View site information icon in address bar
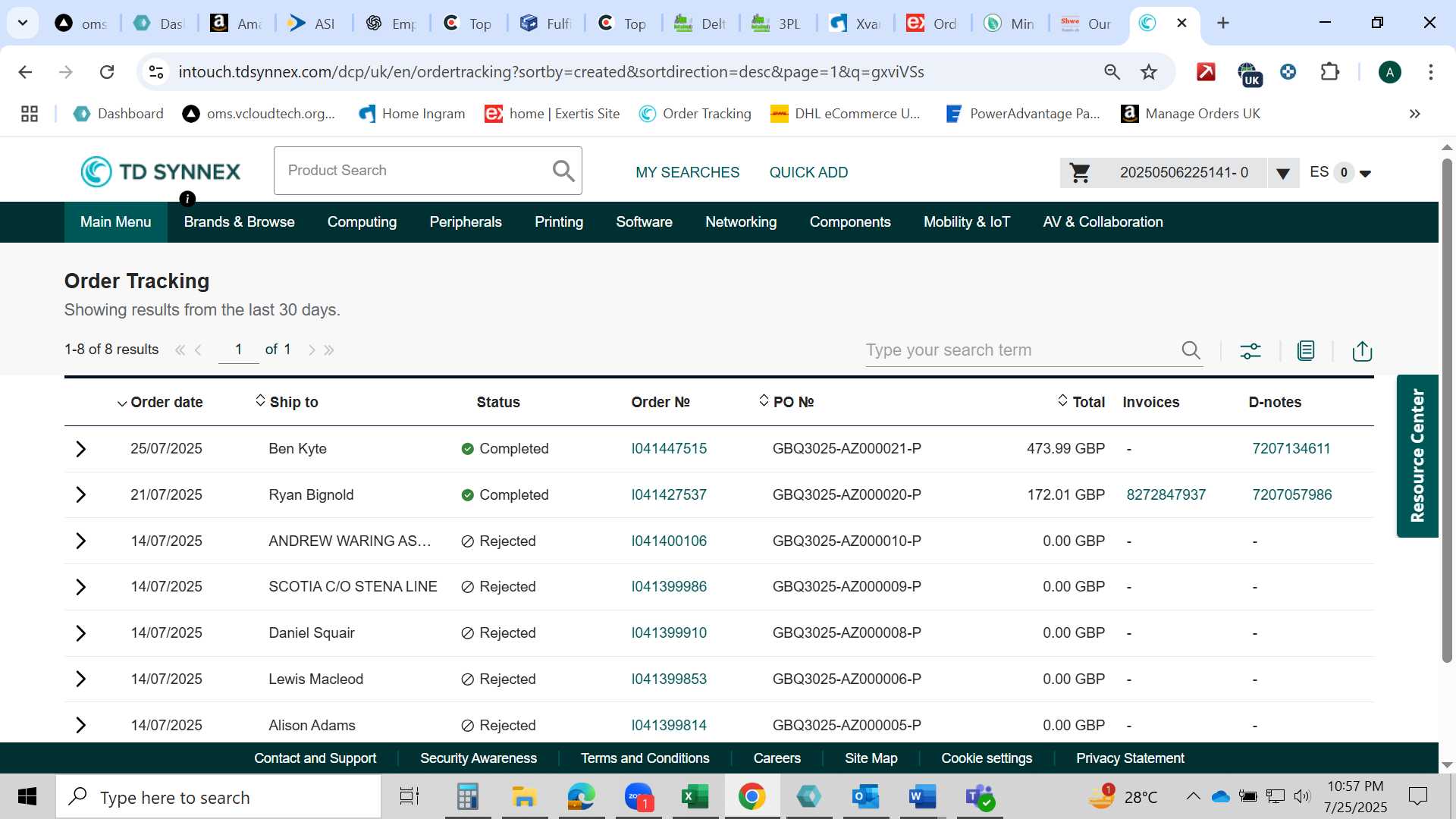 [156, 72]
